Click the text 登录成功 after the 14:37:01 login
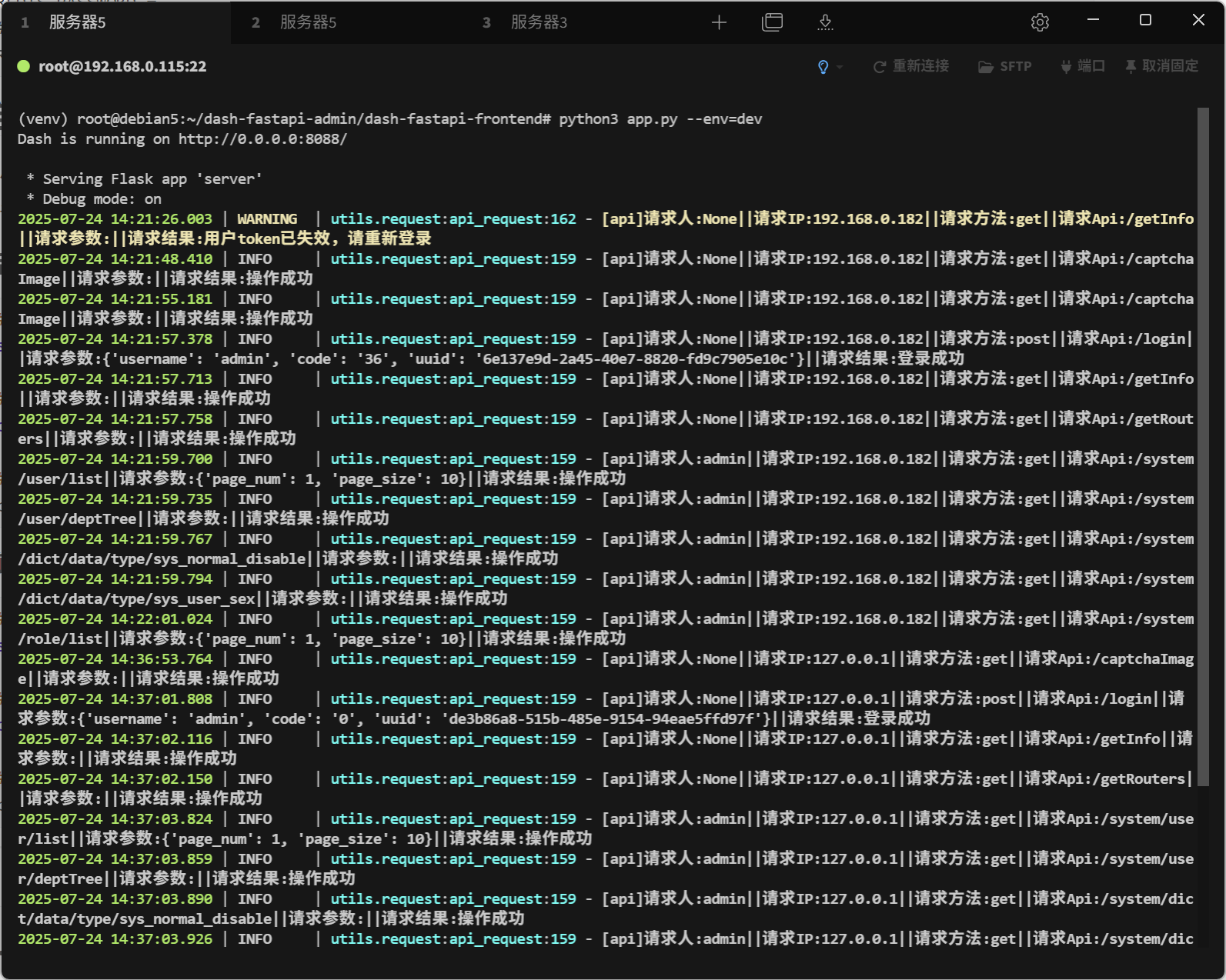 click(897, 718)
